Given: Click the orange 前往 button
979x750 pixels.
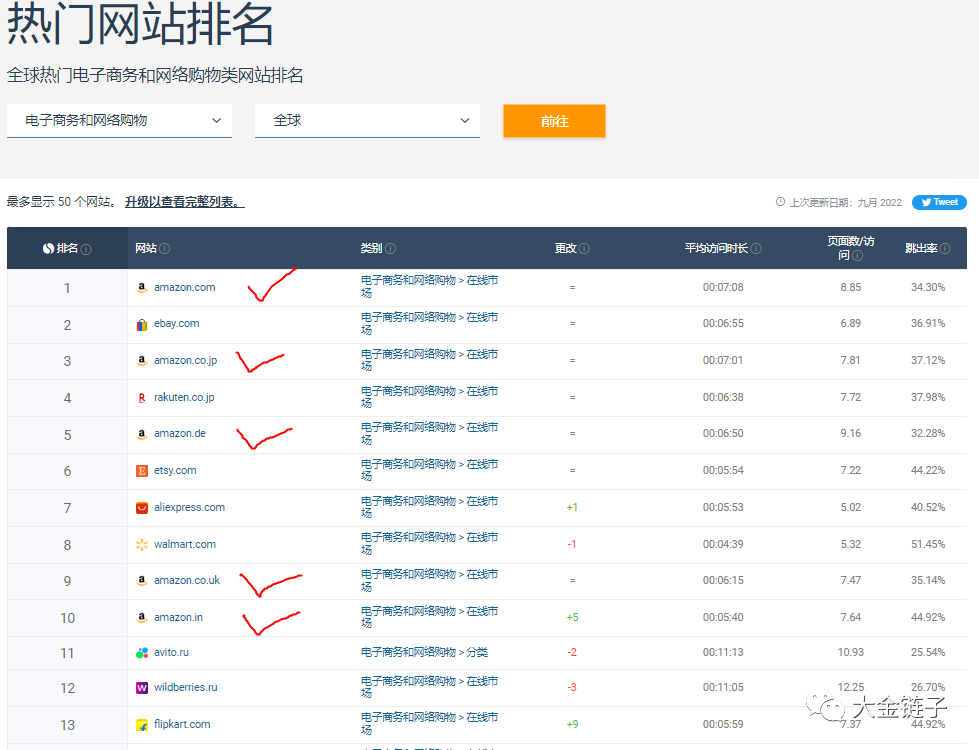Looking at the screenshot, I should 554,121.
